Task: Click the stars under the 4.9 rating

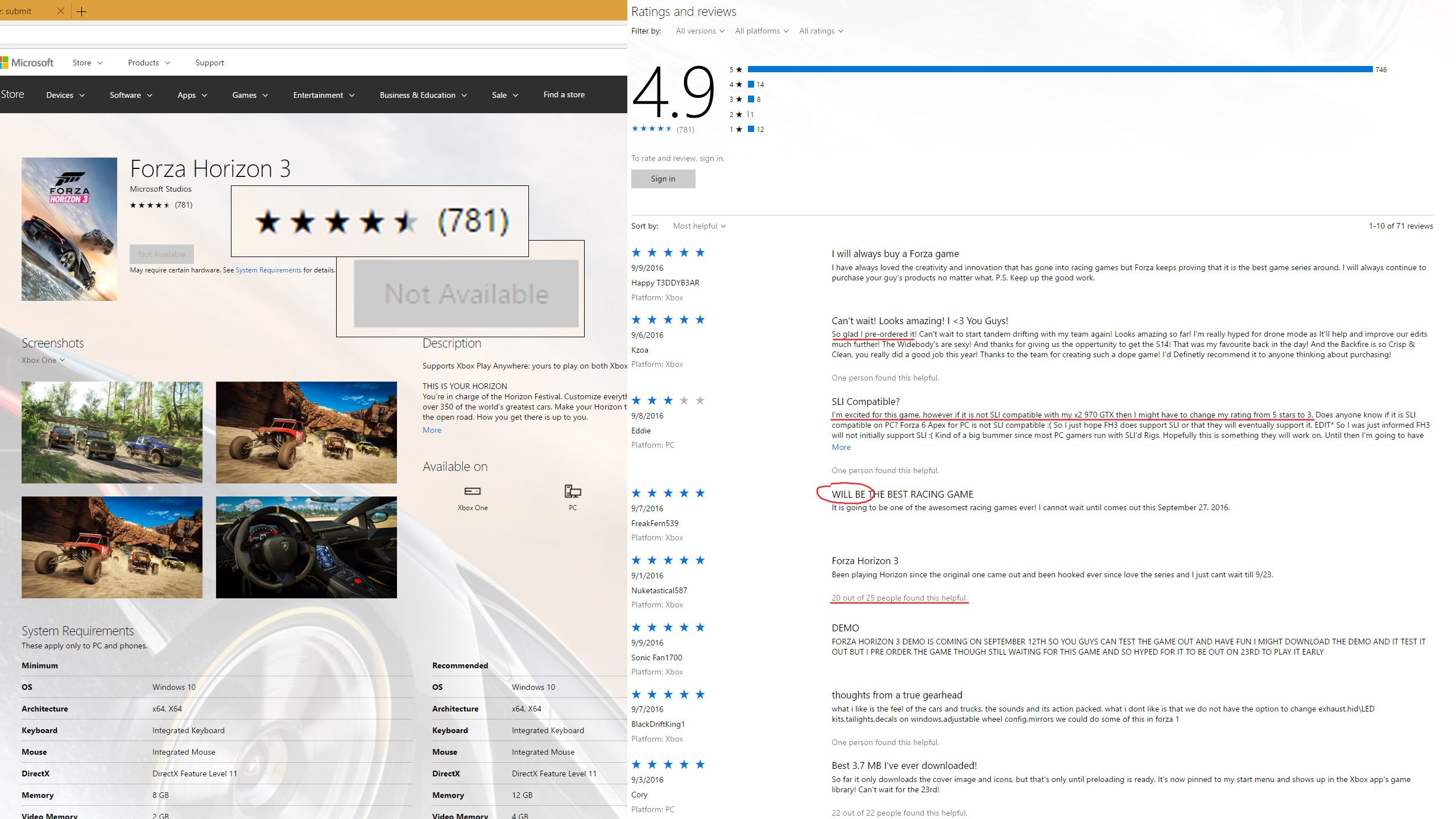Action: click(652, 129)
